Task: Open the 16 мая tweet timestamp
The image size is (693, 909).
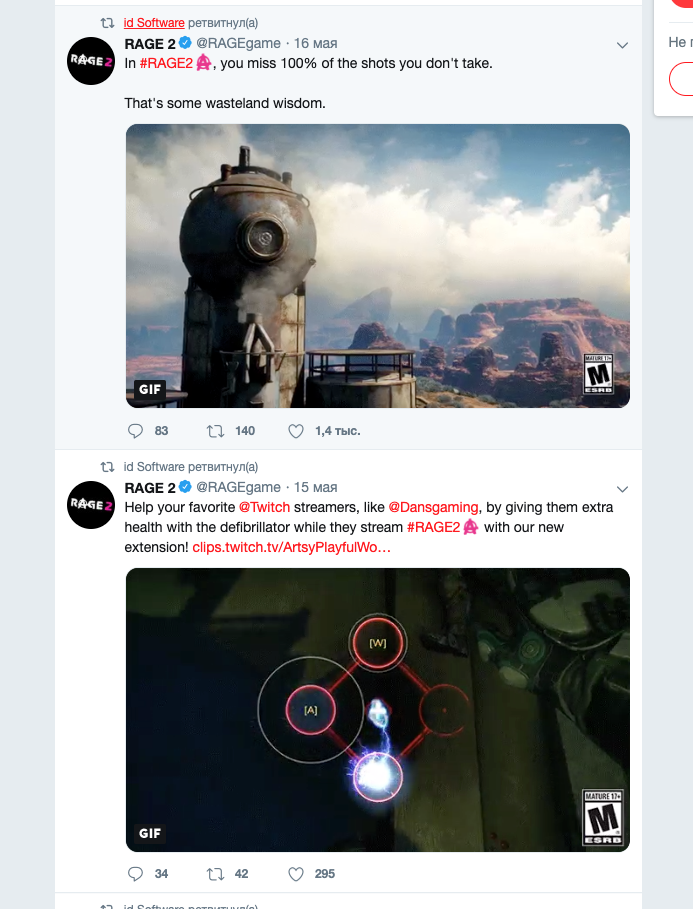Action: point(316,43)
